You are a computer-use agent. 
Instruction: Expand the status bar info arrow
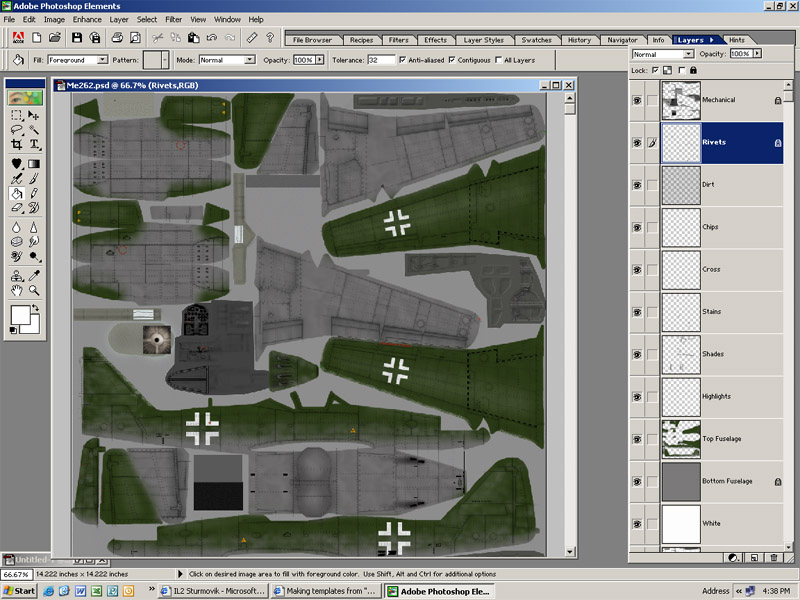180,574
